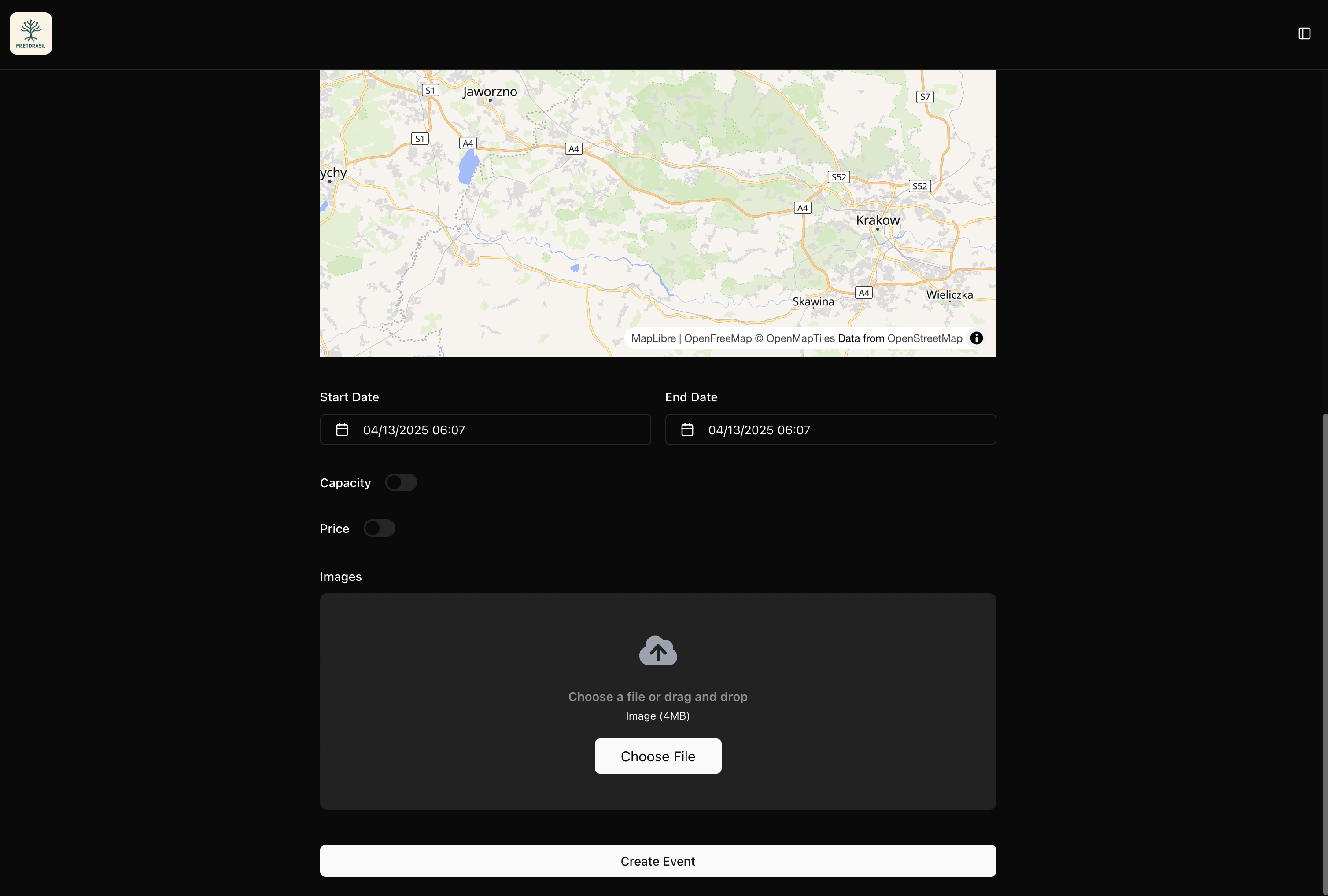Enable the Price toggle

[x=379, y=528]
